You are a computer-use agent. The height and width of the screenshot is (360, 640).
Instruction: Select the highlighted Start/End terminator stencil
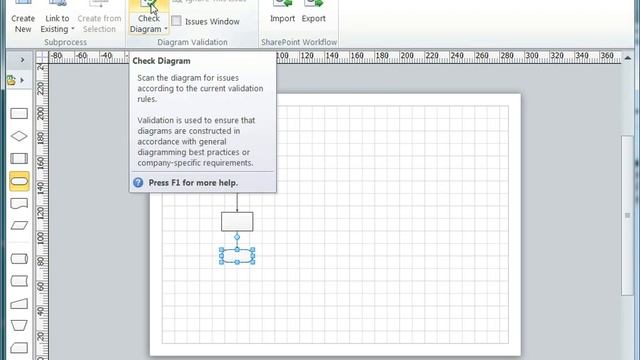click(x=19, y=181)
